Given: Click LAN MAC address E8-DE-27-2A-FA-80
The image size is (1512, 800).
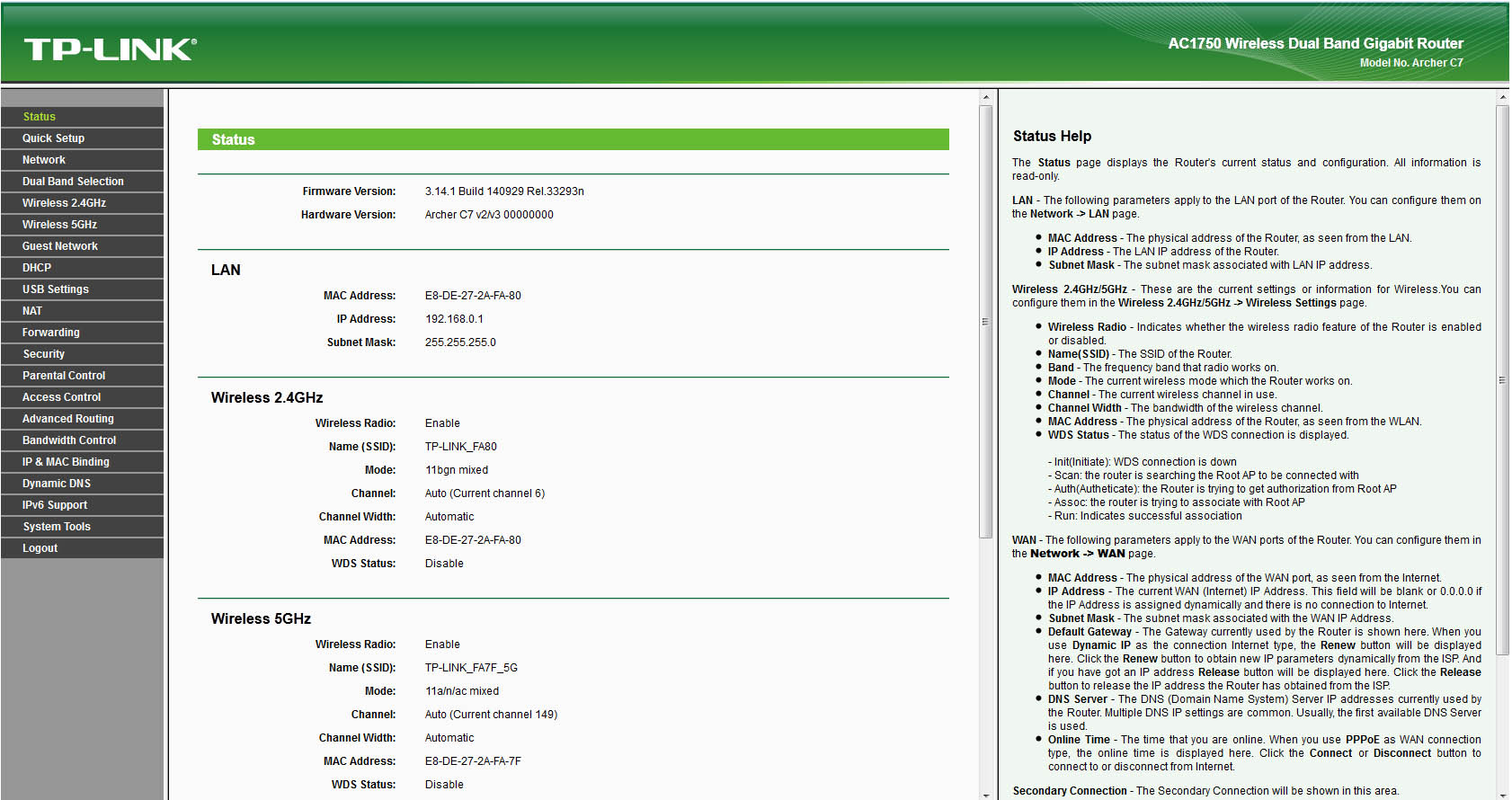Looking at the screenshot, I should coord(473,296).
